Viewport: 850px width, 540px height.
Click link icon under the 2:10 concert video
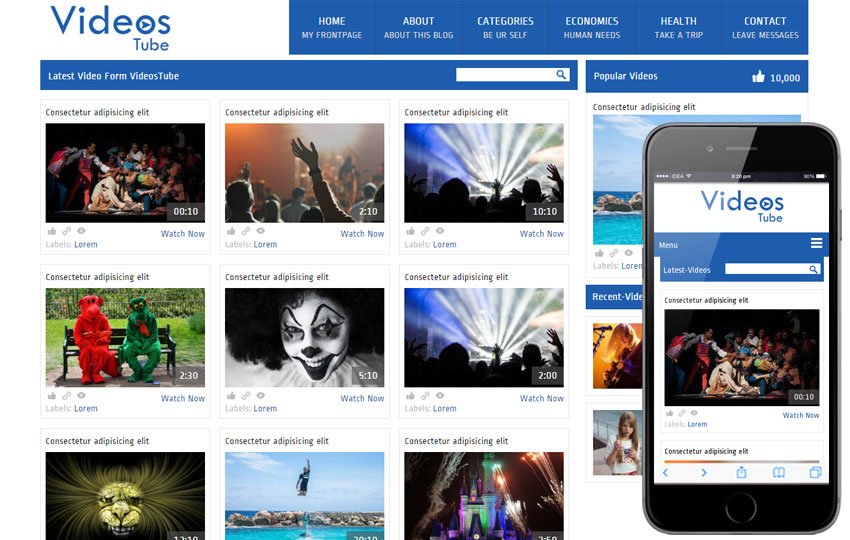click(x=246, y=231)
